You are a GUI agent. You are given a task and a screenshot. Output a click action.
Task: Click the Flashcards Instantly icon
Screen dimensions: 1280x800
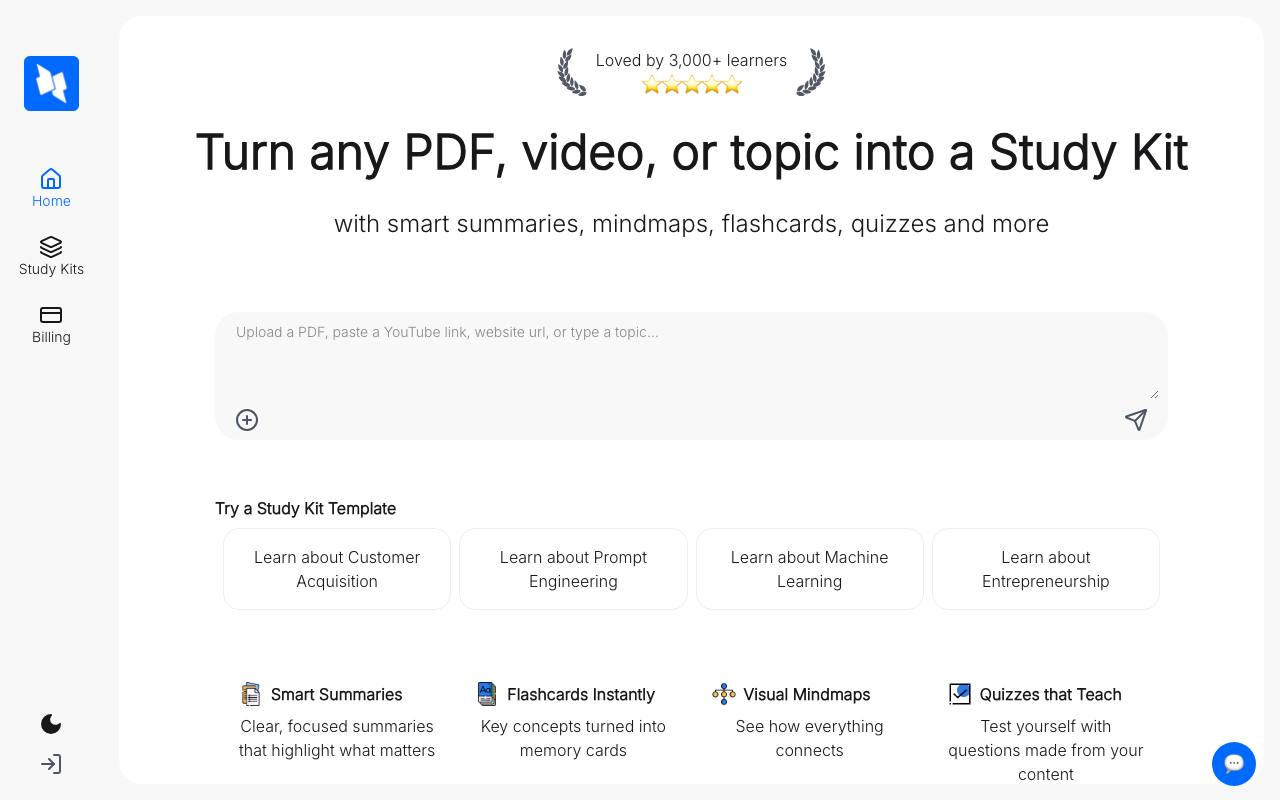(x=487, y=694)
